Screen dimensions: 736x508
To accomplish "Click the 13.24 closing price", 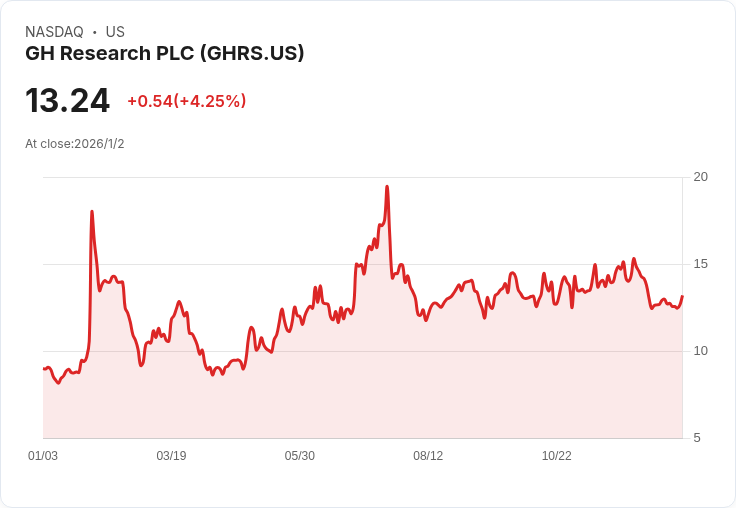I will tap(67, 101).
